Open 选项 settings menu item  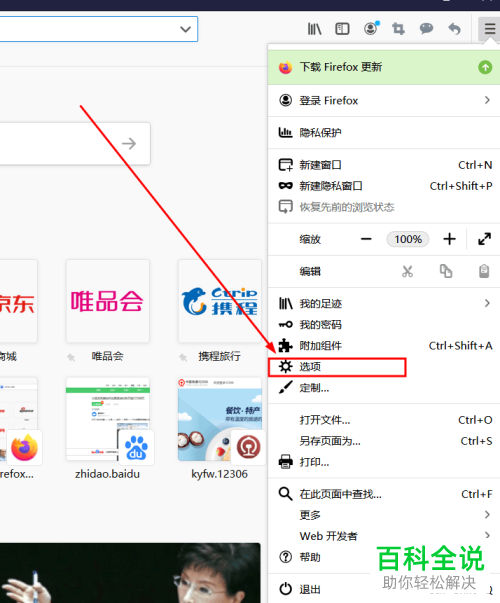tap(384, 367)
